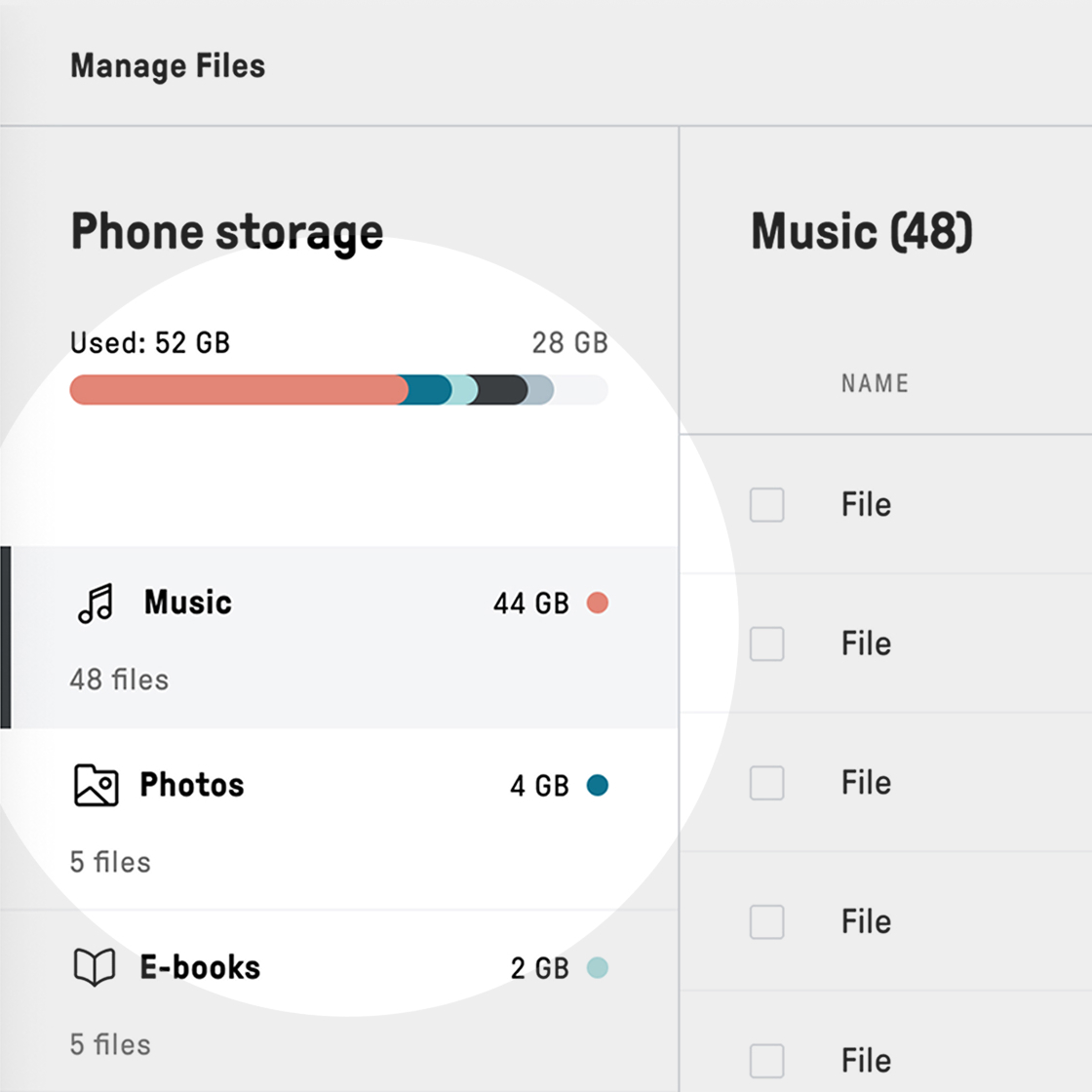Click the dark teal dot beside 4 GB
1092x1092 pixels.
coord(598,785)
